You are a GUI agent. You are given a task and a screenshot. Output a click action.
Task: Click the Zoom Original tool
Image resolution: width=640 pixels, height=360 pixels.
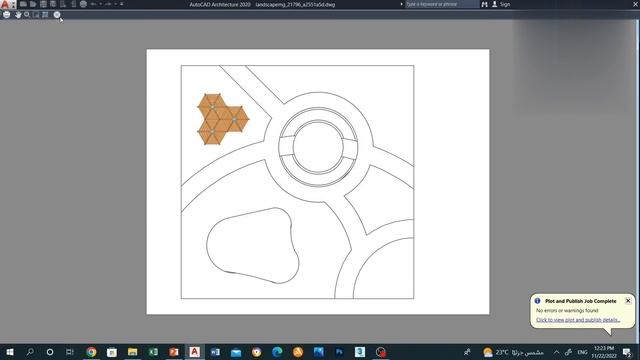pyautogui.click(x=45, y=15)
